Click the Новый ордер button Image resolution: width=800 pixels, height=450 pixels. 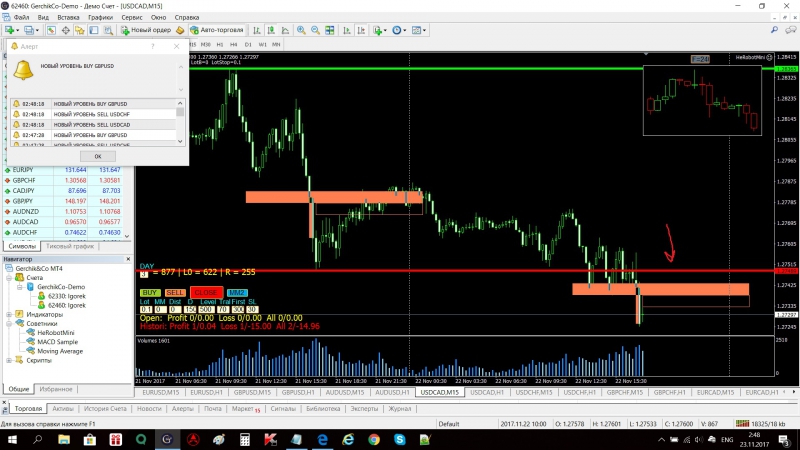[x=146, y=30]
